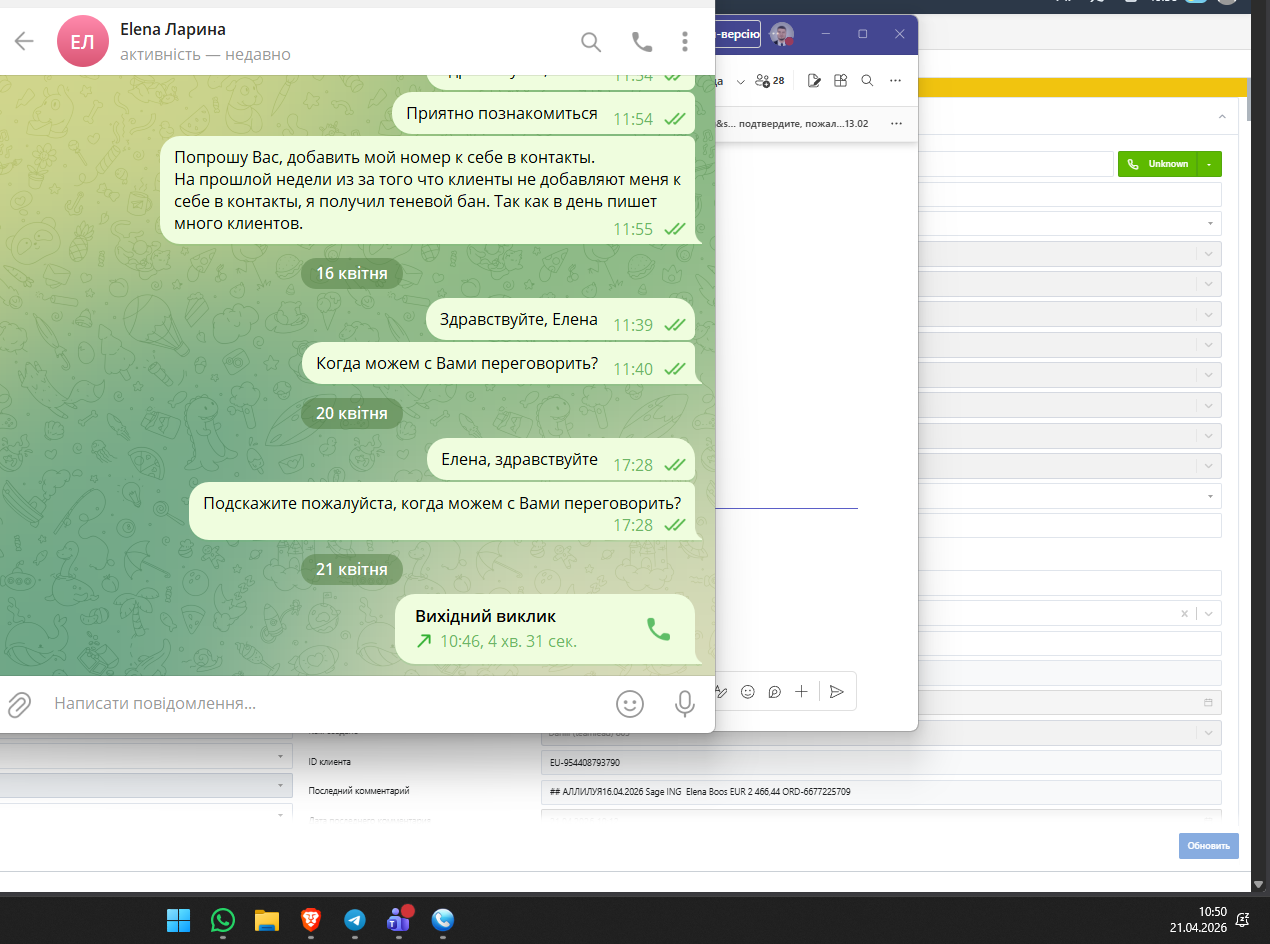
Task: Open Teams plus attachment menu
Action: coord(801,691)
